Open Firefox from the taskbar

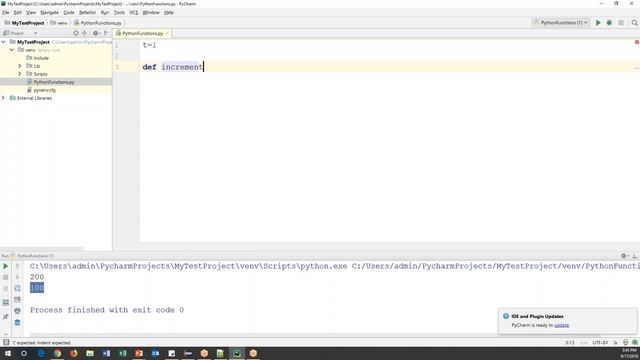73,353
